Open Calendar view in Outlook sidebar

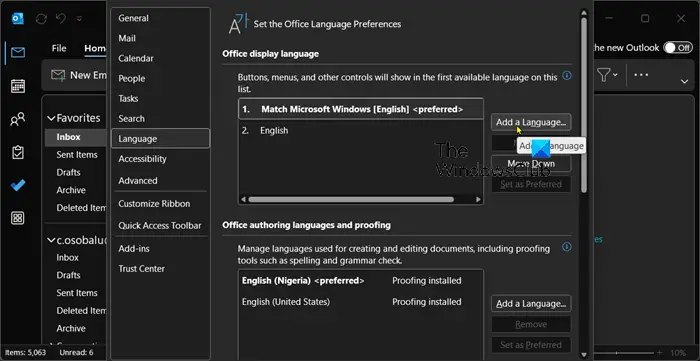[x=18, y=86]
